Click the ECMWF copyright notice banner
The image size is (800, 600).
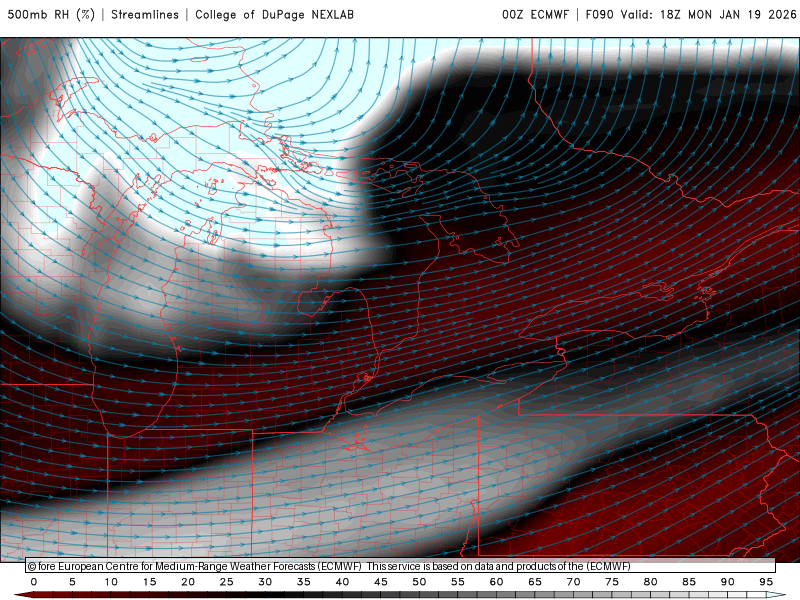coord(401,566)
